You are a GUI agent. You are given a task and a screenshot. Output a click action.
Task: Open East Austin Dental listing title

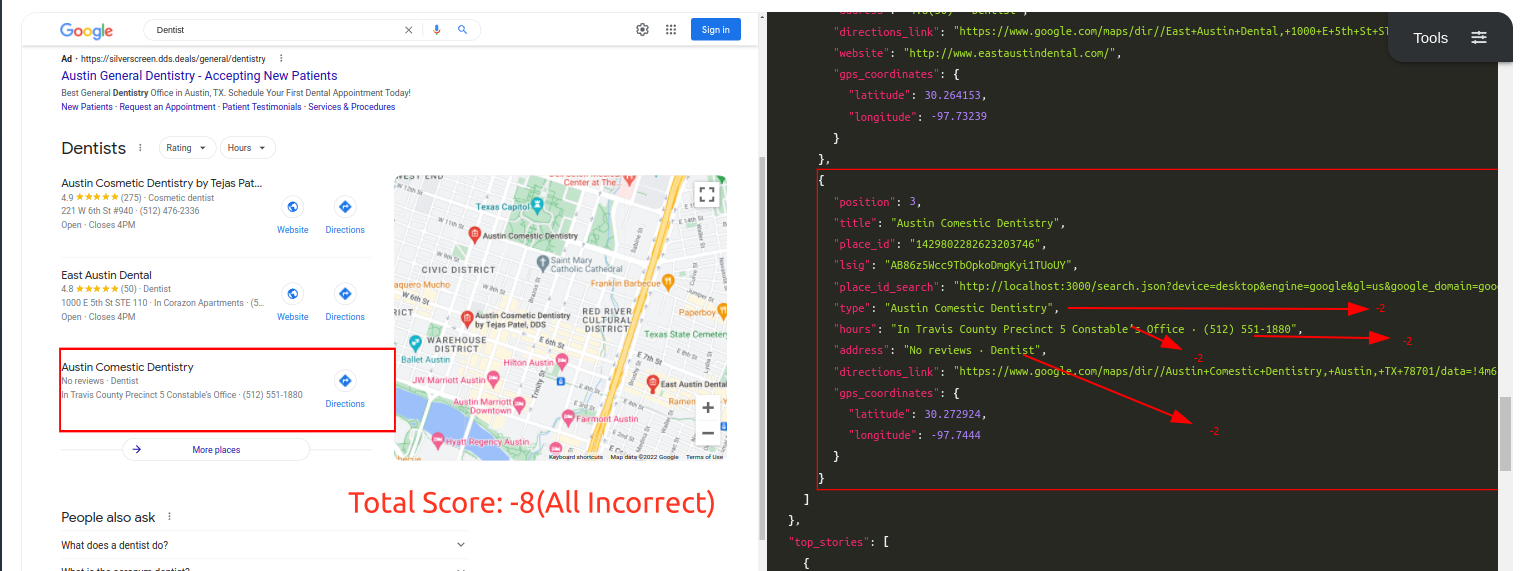tap(106, 275)
